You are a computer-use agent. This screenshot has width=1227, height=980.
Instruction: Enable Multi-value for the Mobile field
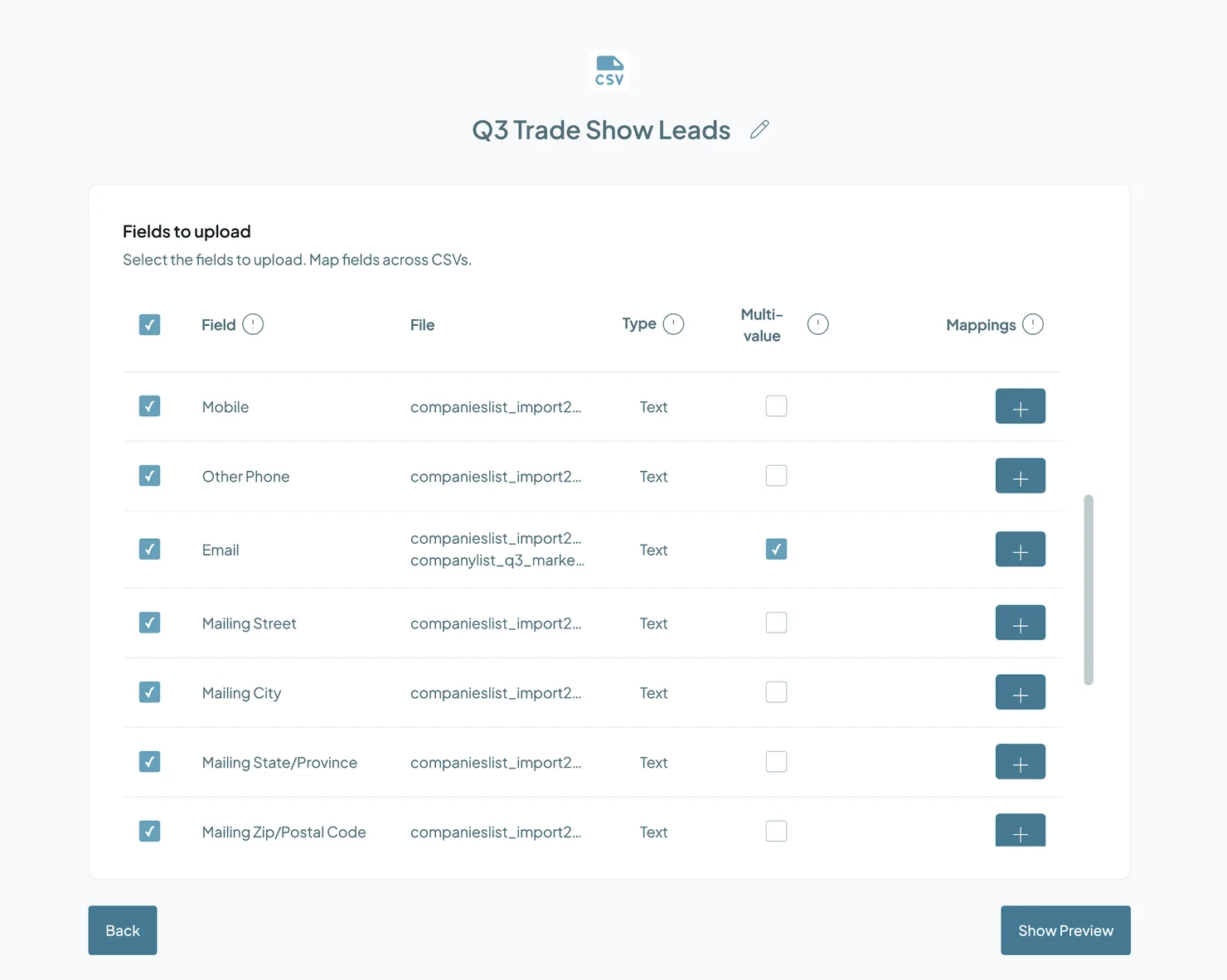(x=776, y=406)
